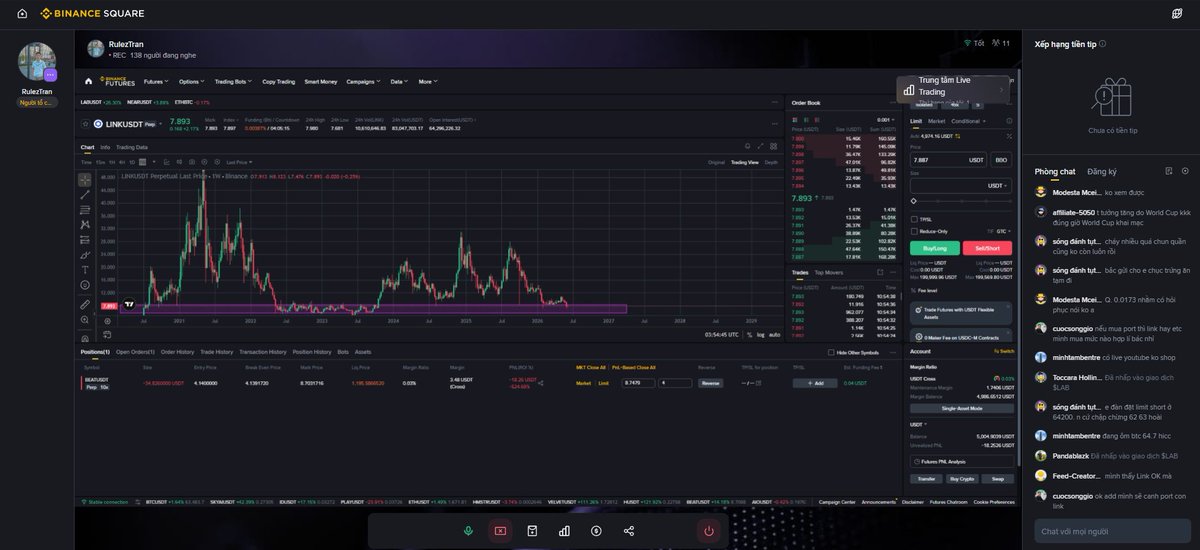Switch to the Đăng ký tab
The image size is (1200, 550).
[x=1102, y=172]
